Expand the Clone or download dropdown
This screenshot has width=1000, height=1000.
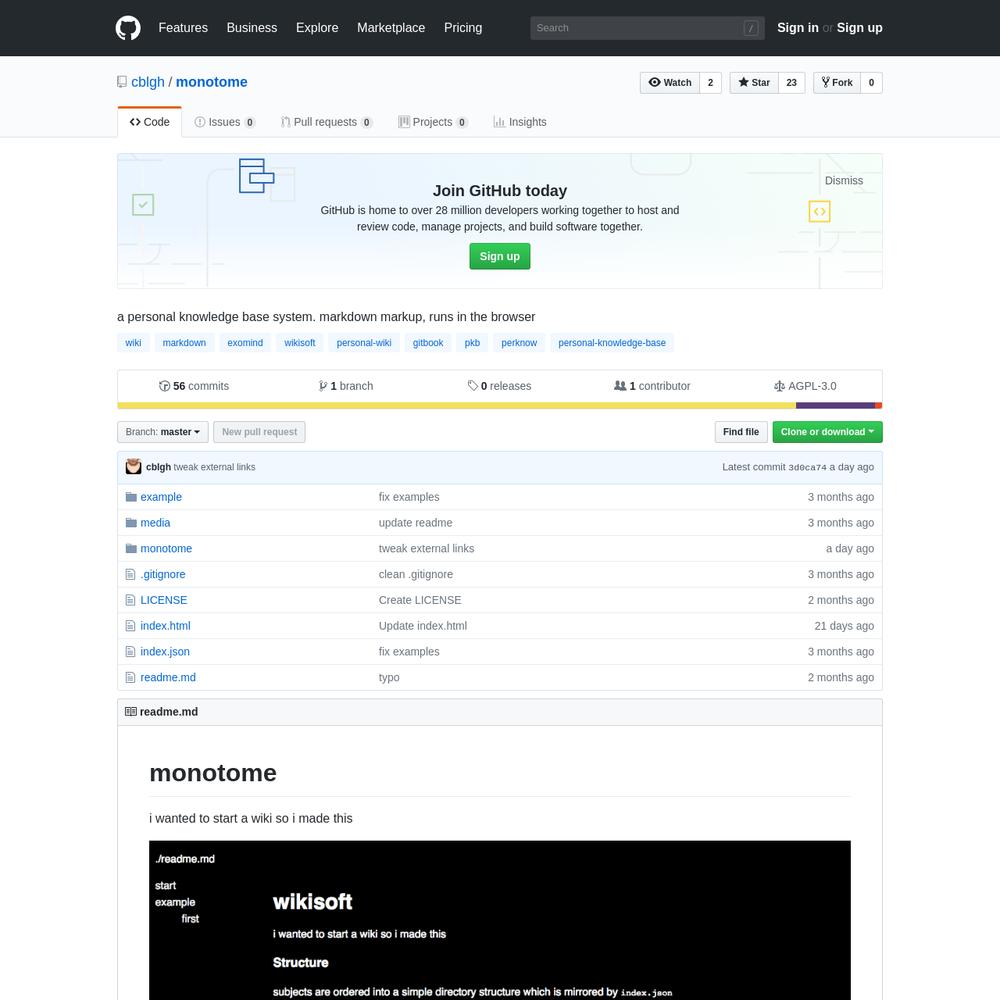(x=827, y=432)
